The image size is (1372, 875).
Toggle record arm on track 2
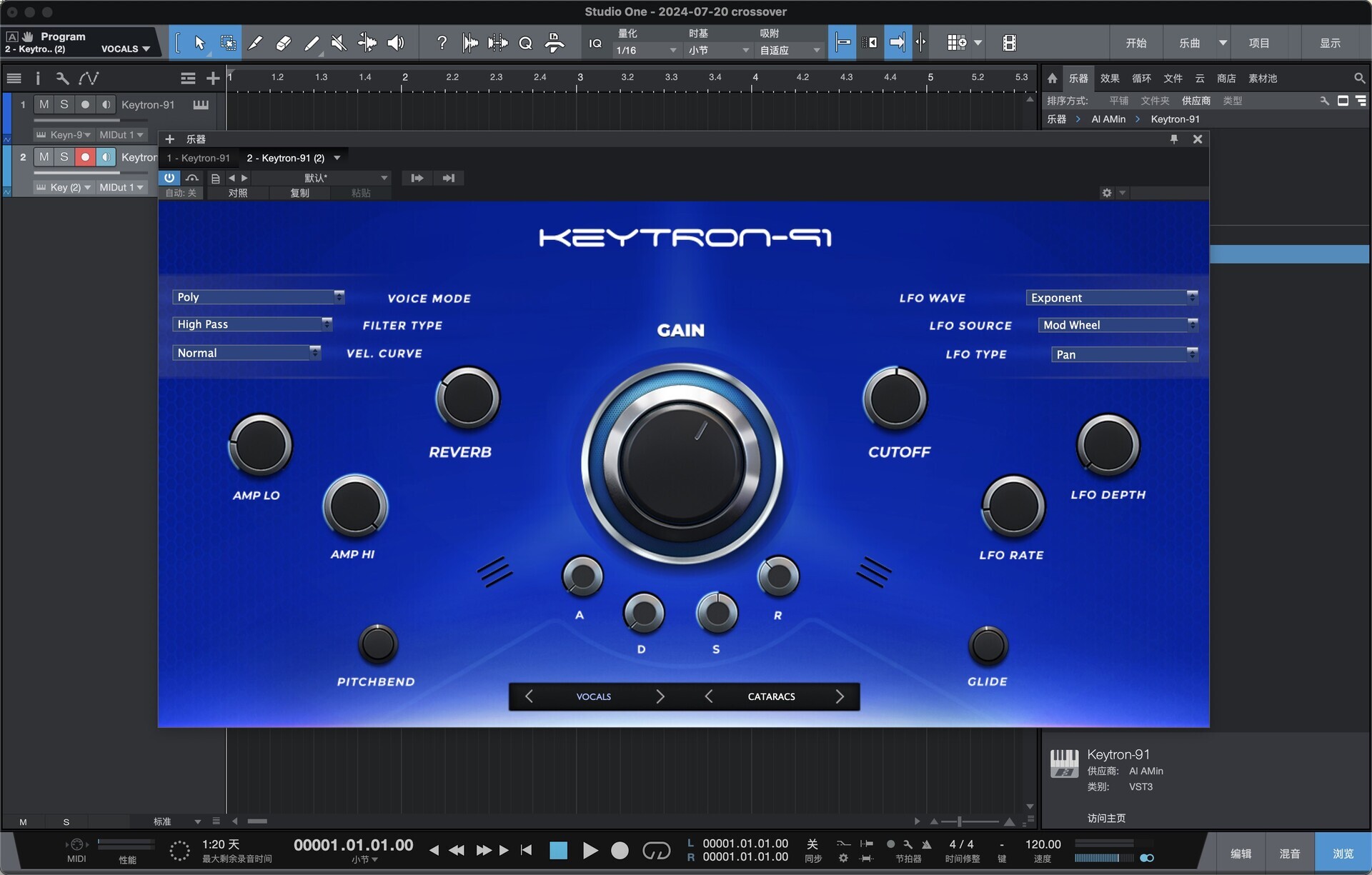[85, 157]
